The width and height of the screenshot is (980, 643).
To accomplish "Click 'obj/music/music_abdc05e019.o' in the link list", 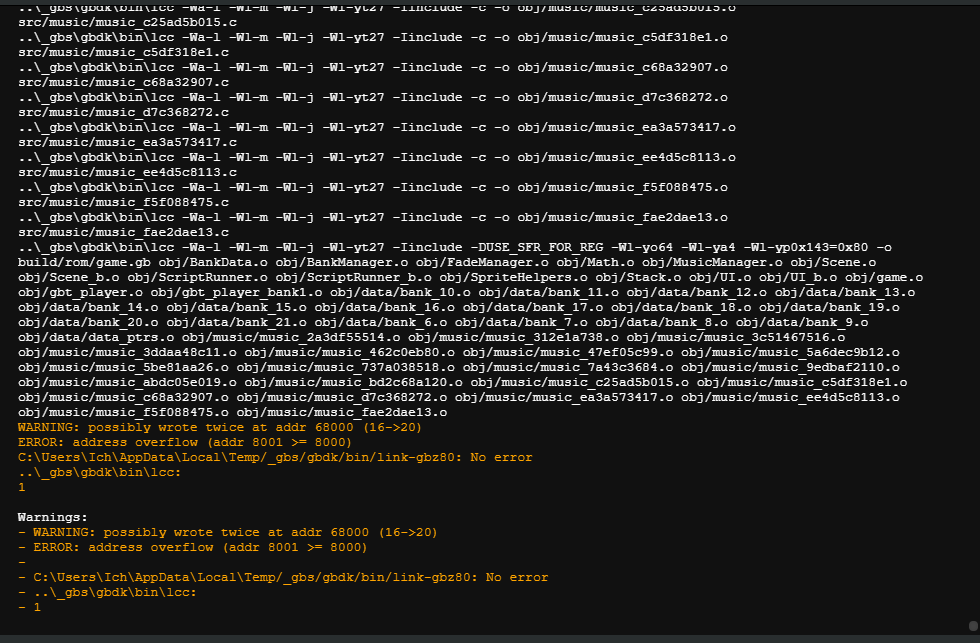I will (128, 382).
